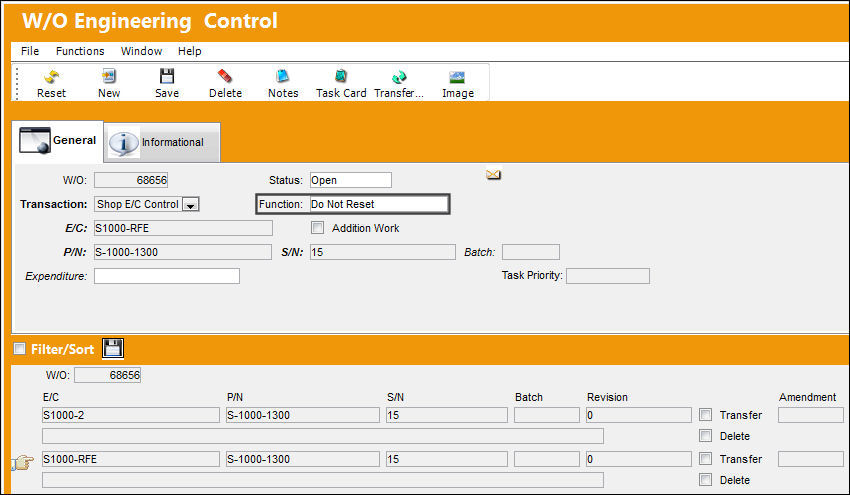Select P/N cell in the S1000-RFE list row
850x495 pixels.
point(302,459)
